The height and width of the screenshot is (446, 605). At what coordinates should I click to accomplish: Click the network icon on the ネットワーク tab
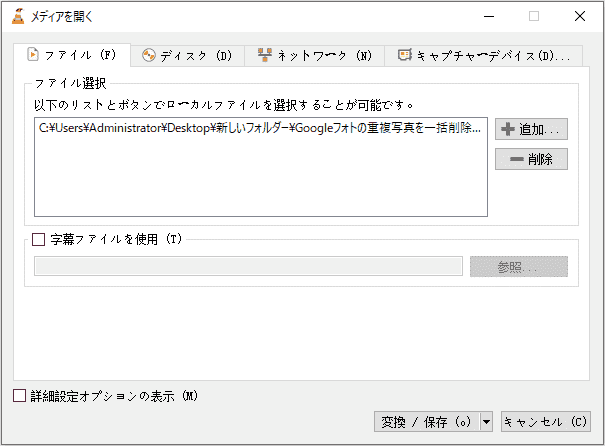click(x=265, y=56)
